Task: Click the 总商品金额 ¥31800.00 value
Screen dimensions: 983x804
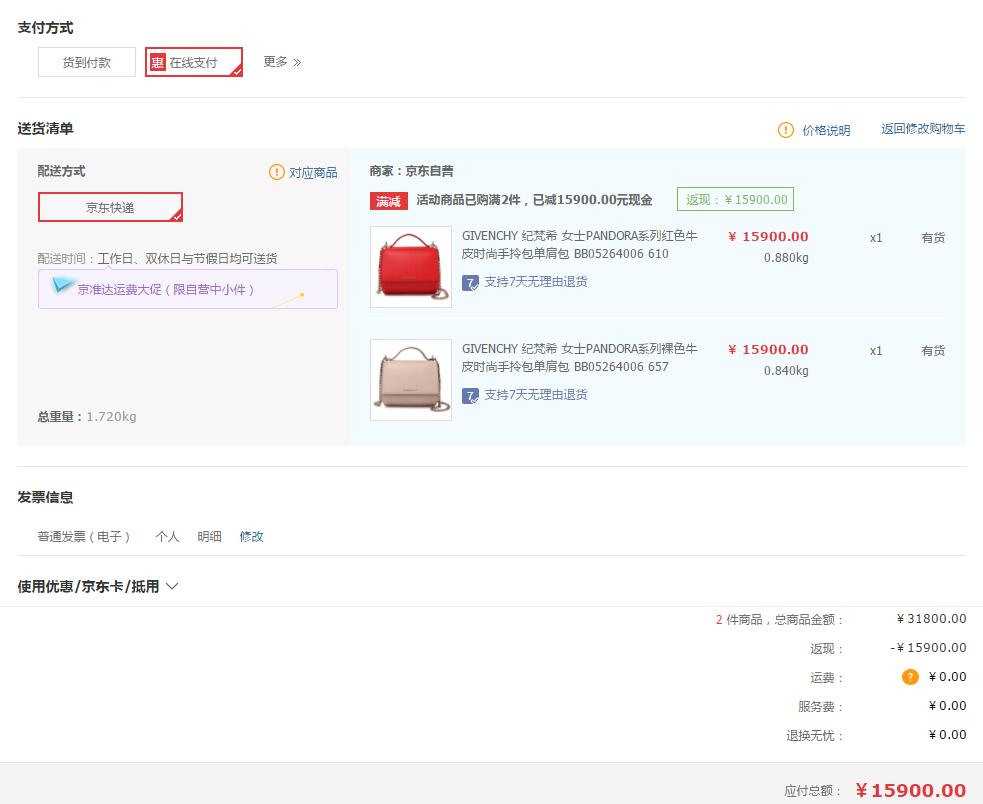Action: point(932,619)
